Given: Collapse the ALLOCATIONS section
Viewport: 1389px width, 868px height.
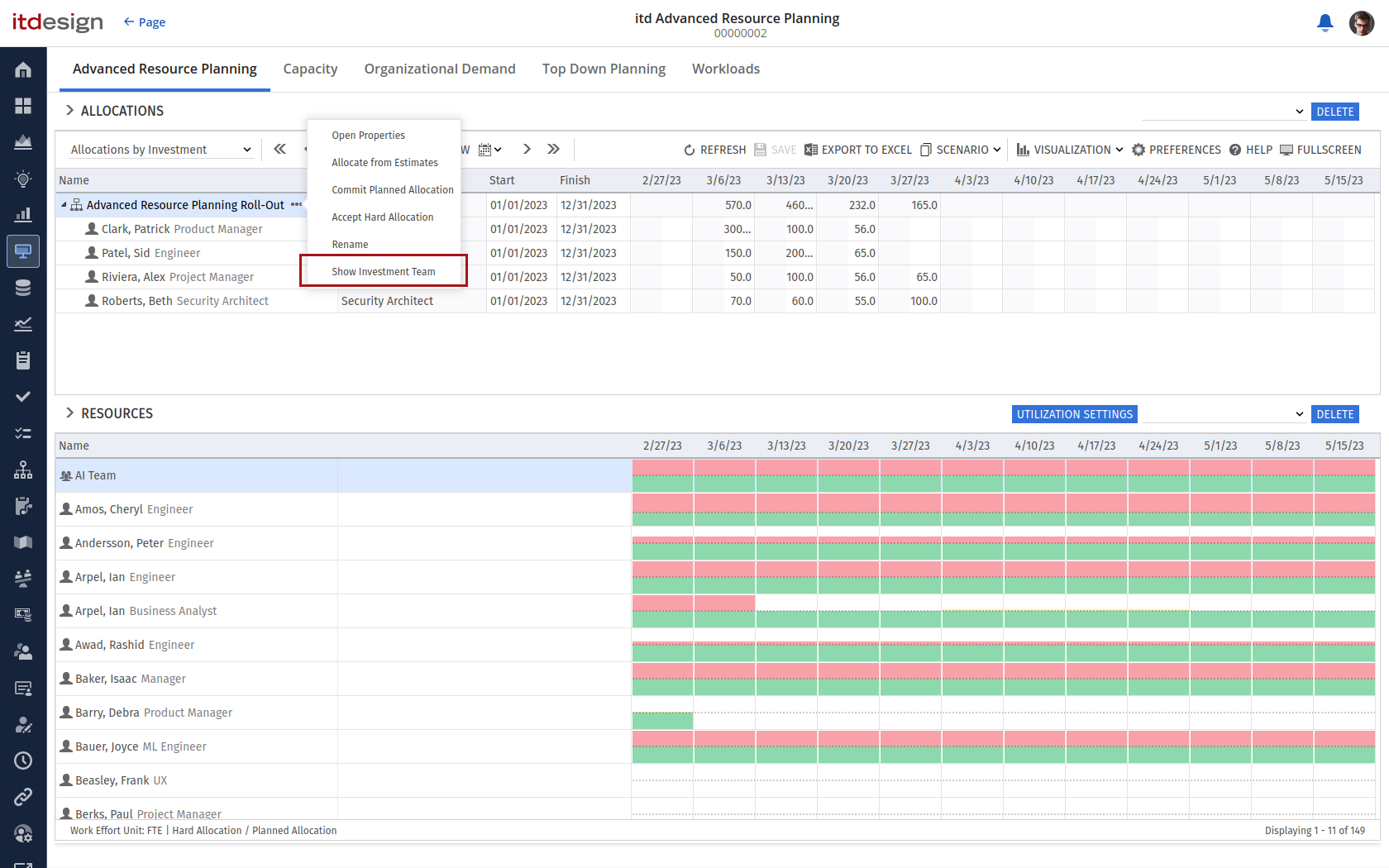Looking at the screenshot, I should pos(69,110).
